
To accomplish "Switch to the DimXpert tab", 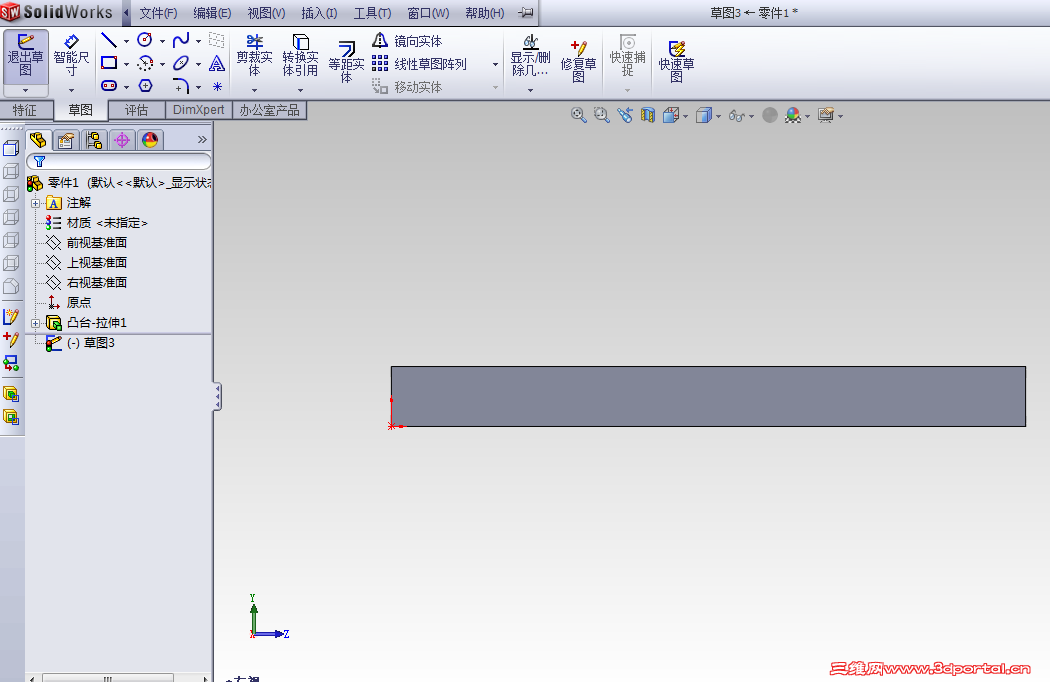I will [x=198, y=110].
